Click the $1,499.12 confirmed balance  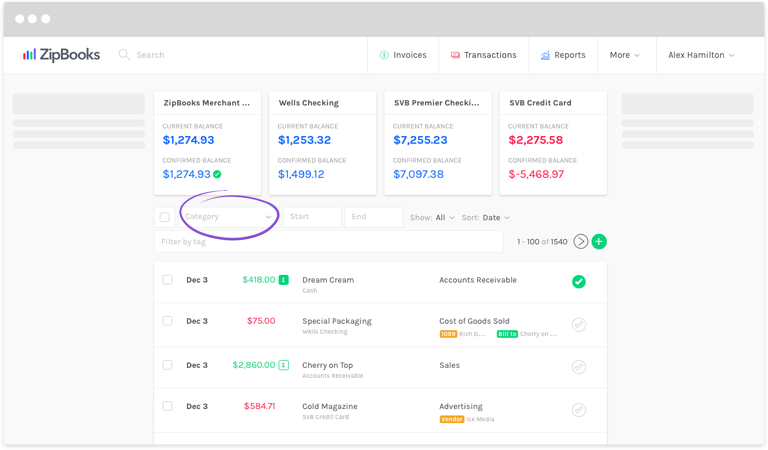(301, 174)
